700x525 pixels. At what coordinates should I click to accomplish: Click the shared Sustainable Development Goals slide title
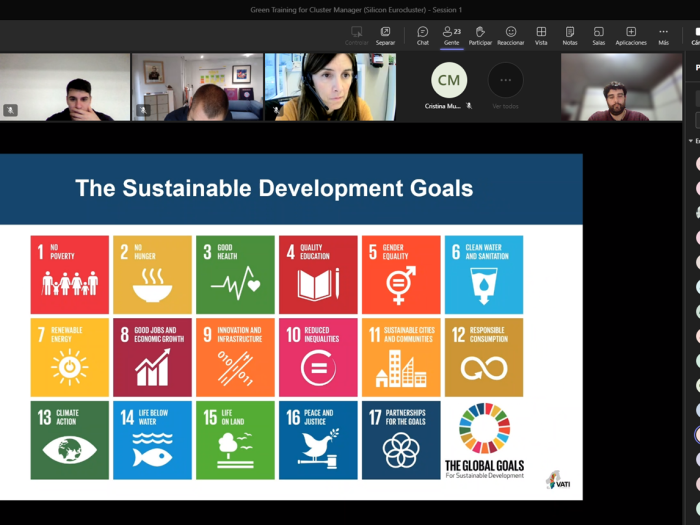[274, 188]
